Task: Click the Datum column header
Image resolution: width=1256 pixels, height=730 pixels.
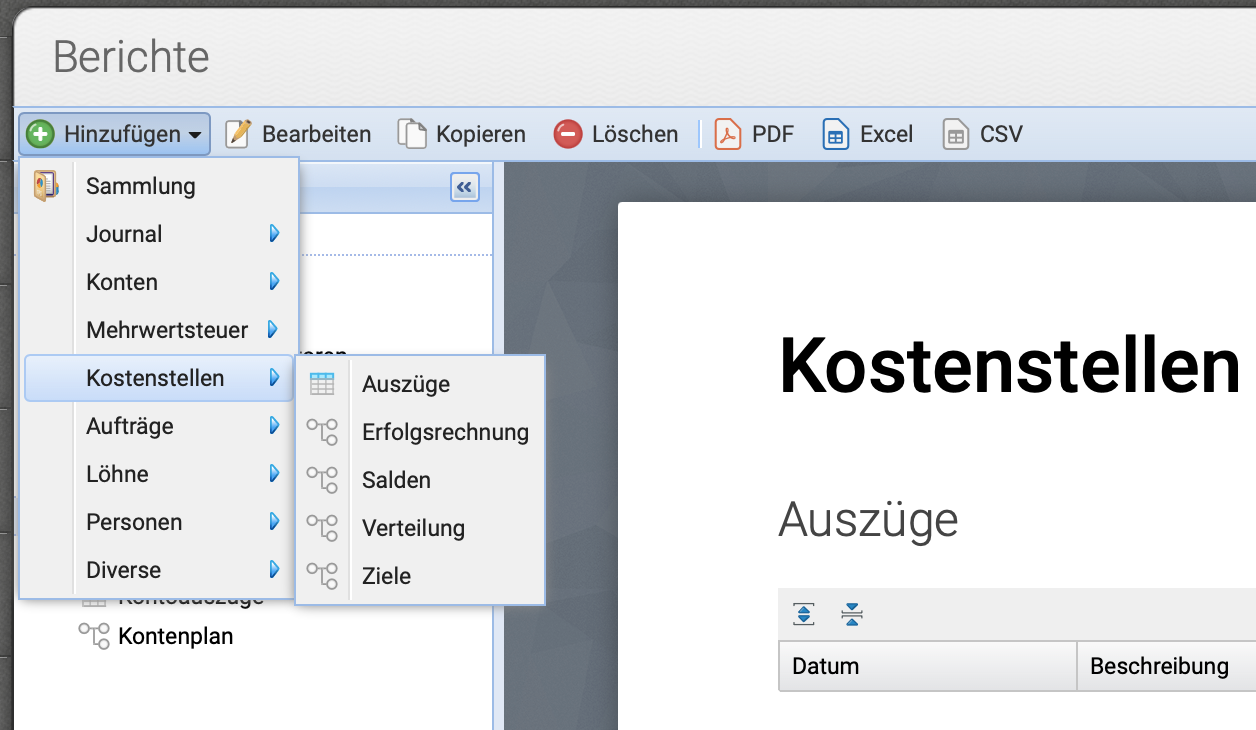Action: [928, 666]
